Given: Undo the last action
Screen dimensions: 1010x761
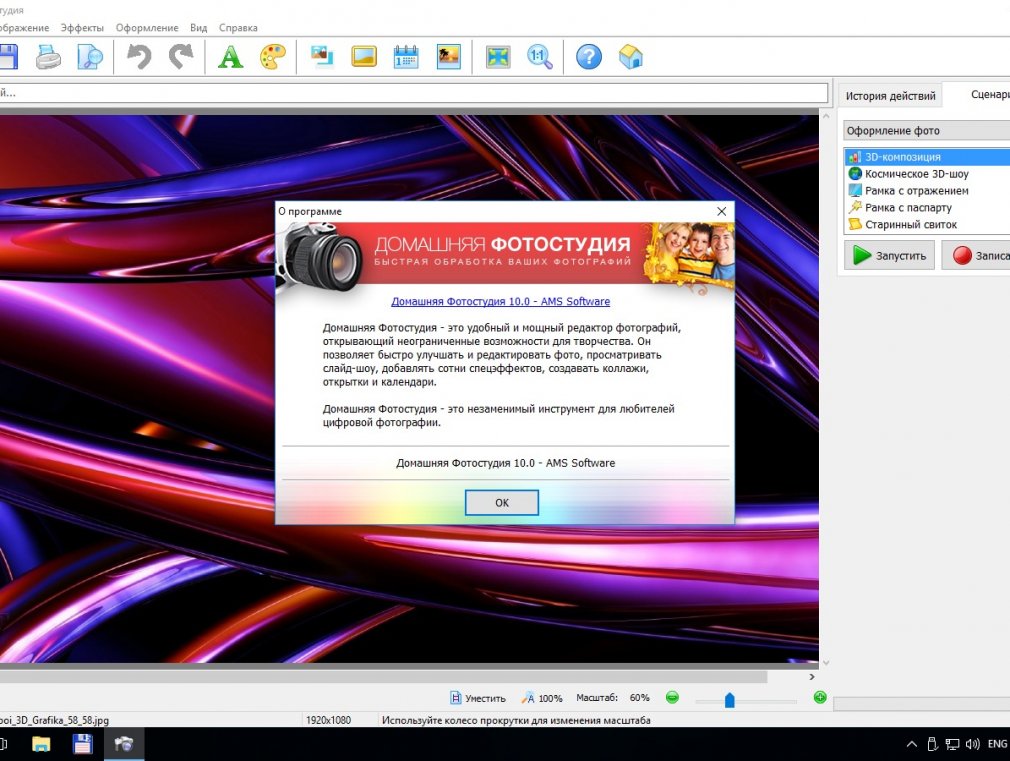Looking at the screenshot, I should pos(138,57).
